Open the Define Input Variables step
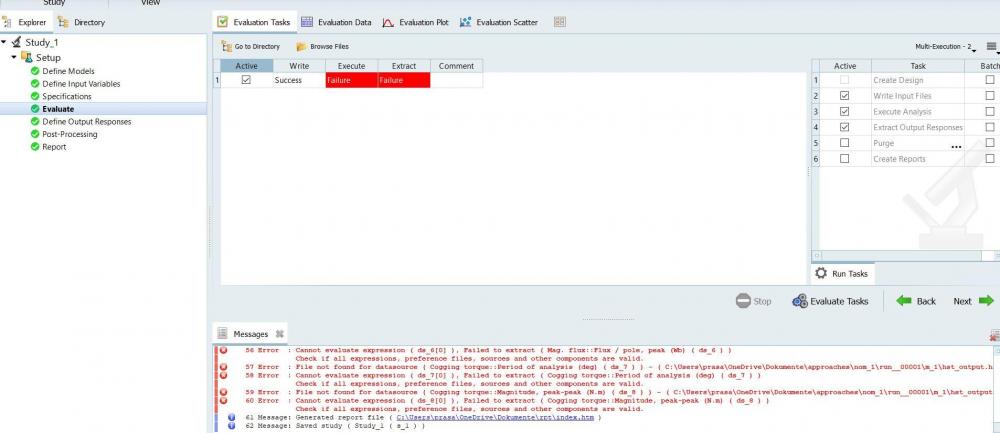Viewport: 1000px width, 433px height. (81, 84)
